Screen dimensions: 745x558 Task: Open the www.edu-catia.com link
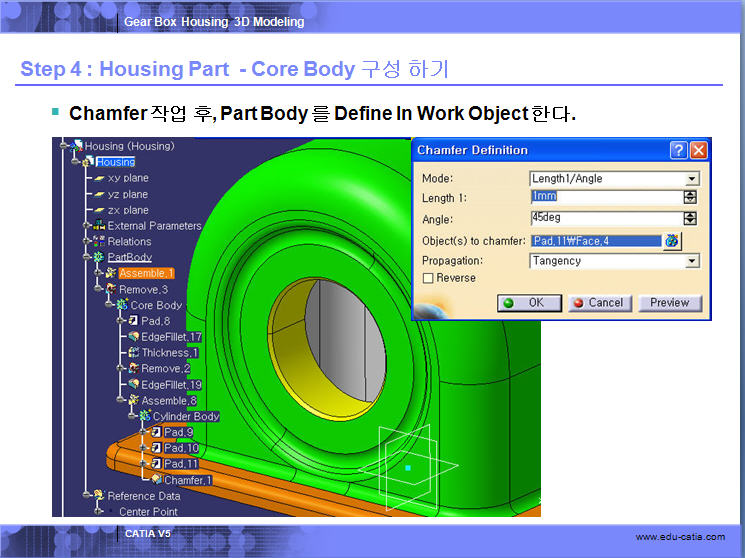680,538
